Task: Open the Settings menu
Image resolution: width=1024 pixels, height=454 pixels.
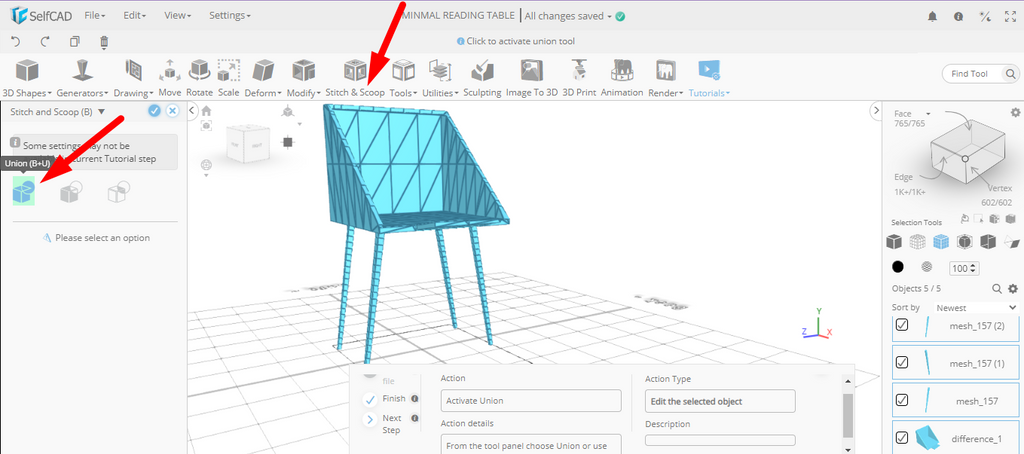Action: [230, 16]
